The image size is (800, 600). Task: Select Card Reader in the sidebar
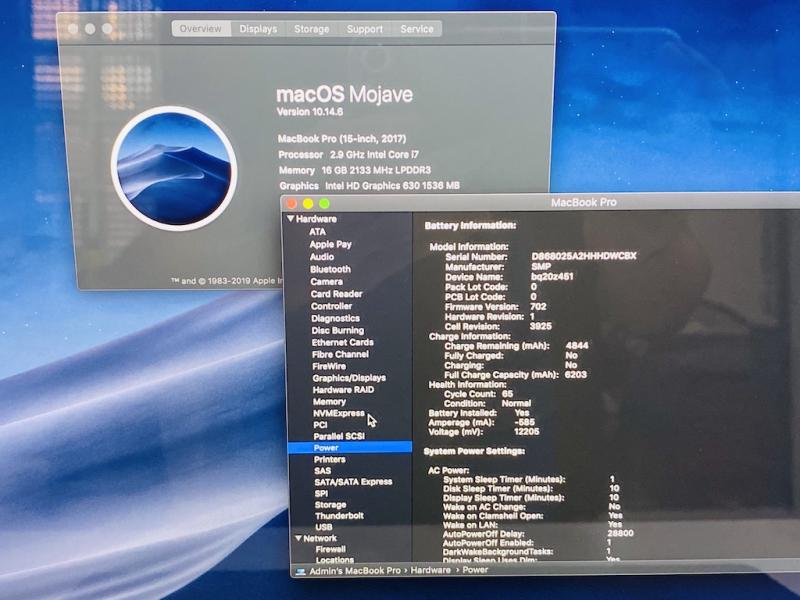(337, 294)
